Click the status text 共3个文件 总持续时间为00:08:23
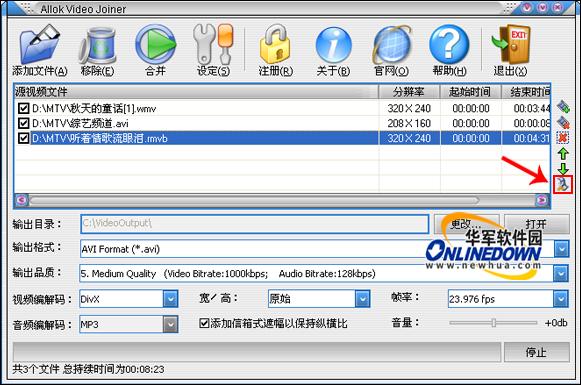 [x=88, y=369]
